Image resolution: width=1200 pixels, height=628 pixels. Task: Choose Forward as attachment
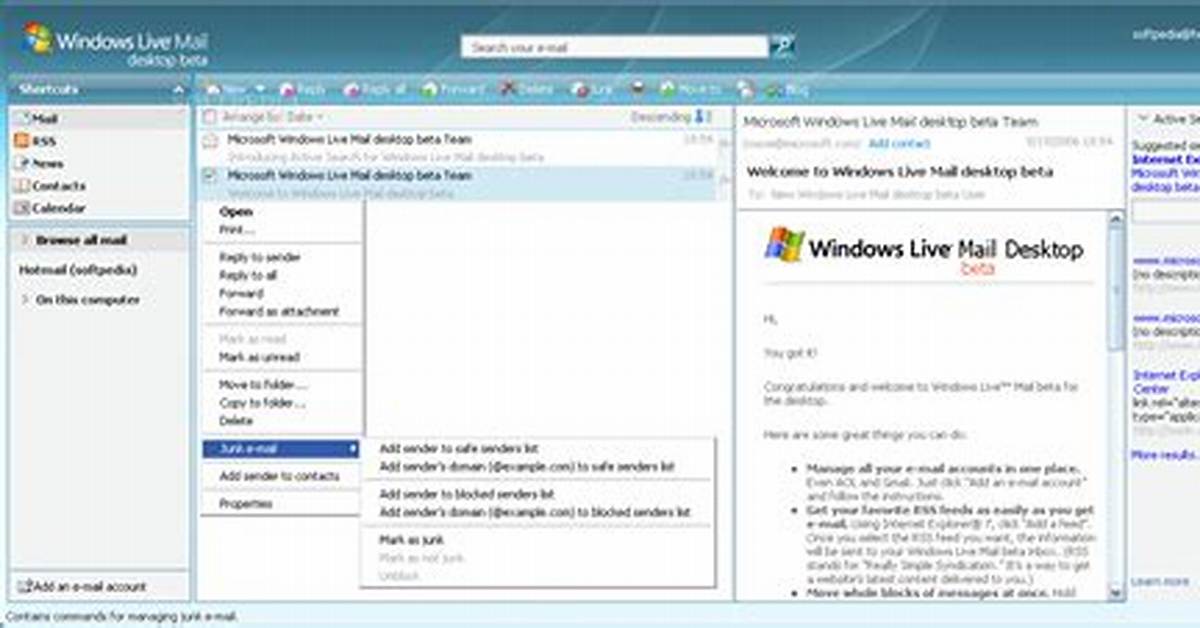(279, 312)
